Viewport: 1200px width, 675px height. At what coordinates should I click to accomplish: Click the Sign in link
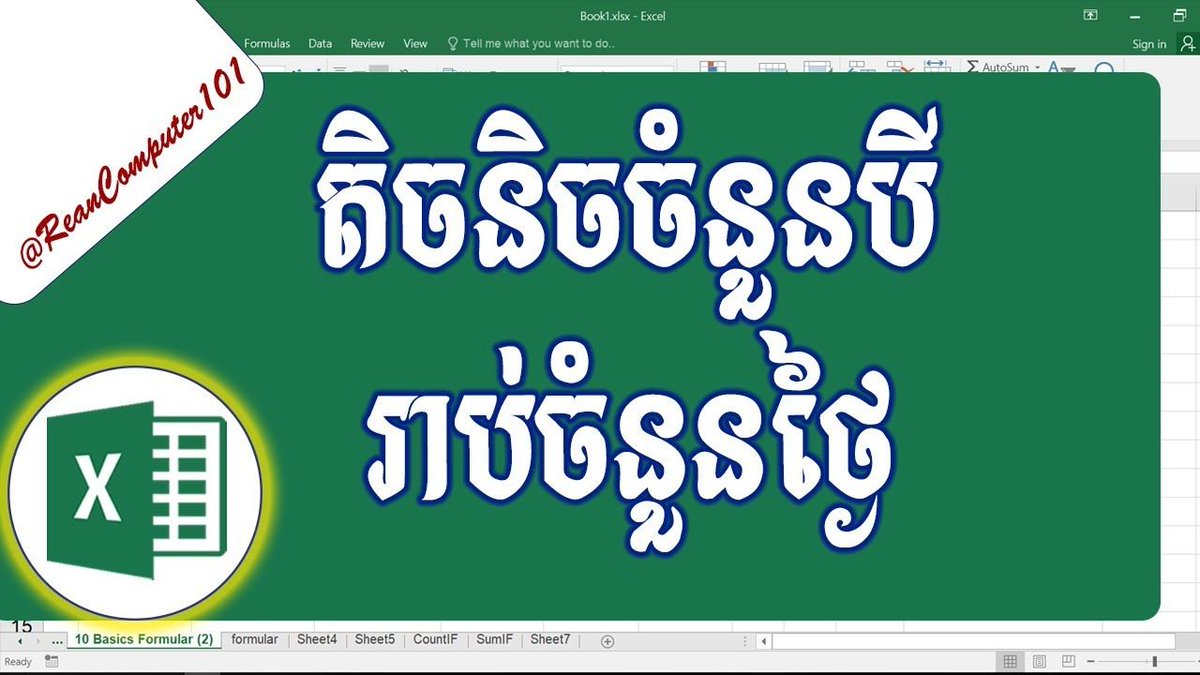click(x=1148, y=43)
